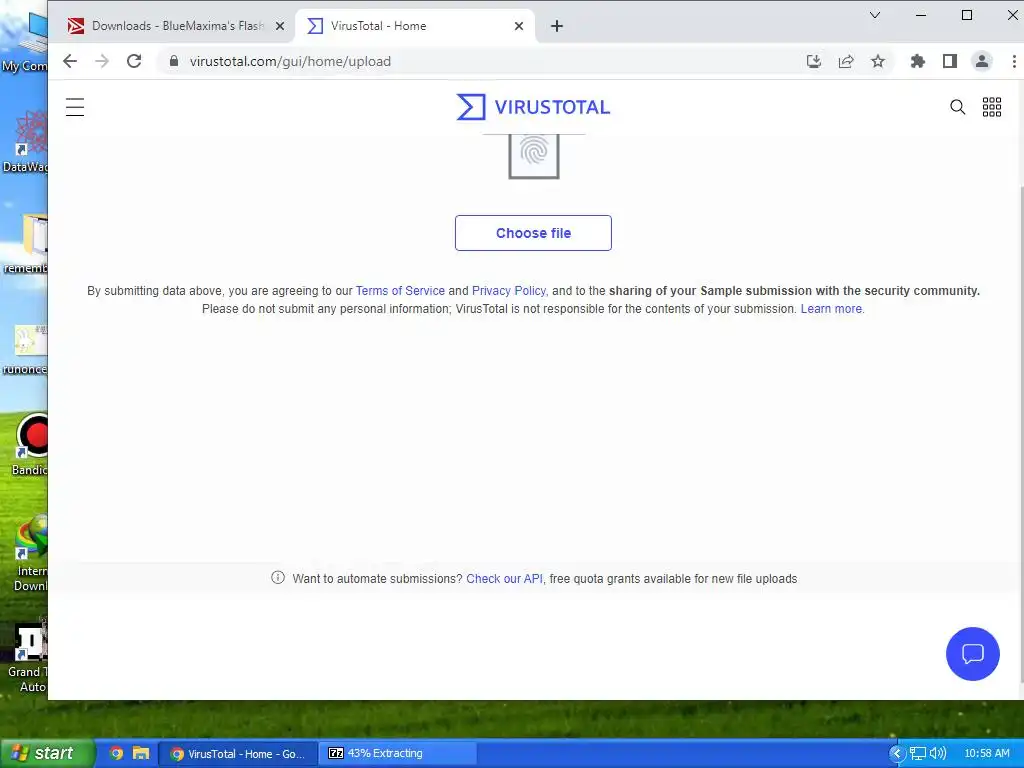Open the VirusTotal apps grid icon
The height and width of the screenshot is (768, 1024).
click(x=991, y=107)
